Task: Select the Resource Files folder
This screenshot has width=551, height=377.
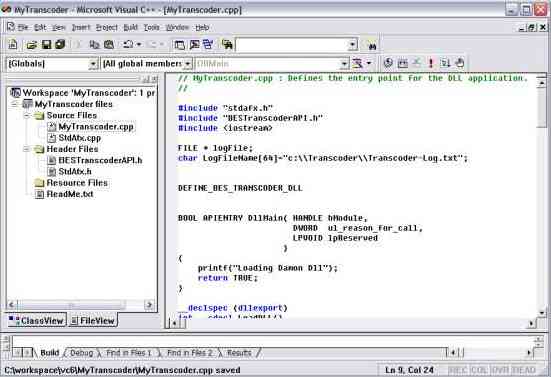Action: tap(77, 183)
